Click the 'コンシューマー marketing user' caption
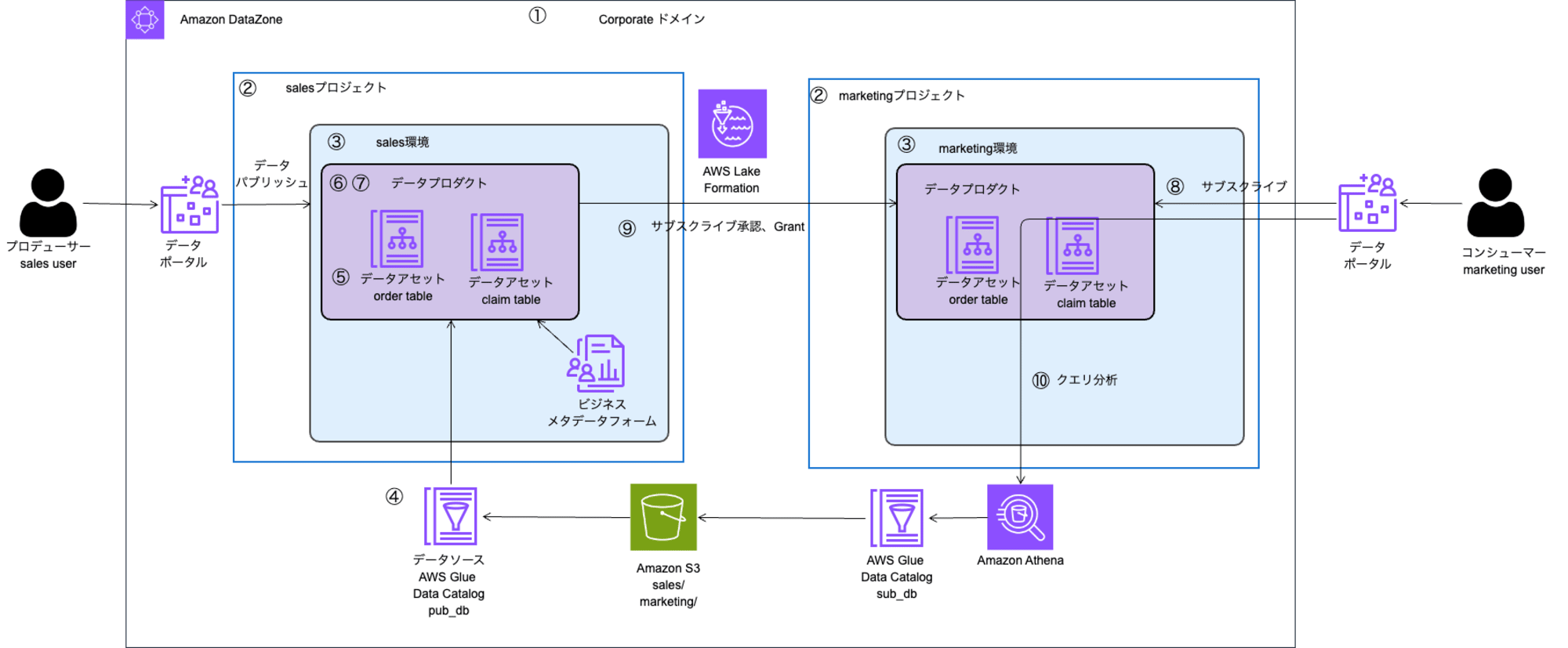This screenshot has width=1568, height=648. pyautogui.click(x=1504, y=261)
